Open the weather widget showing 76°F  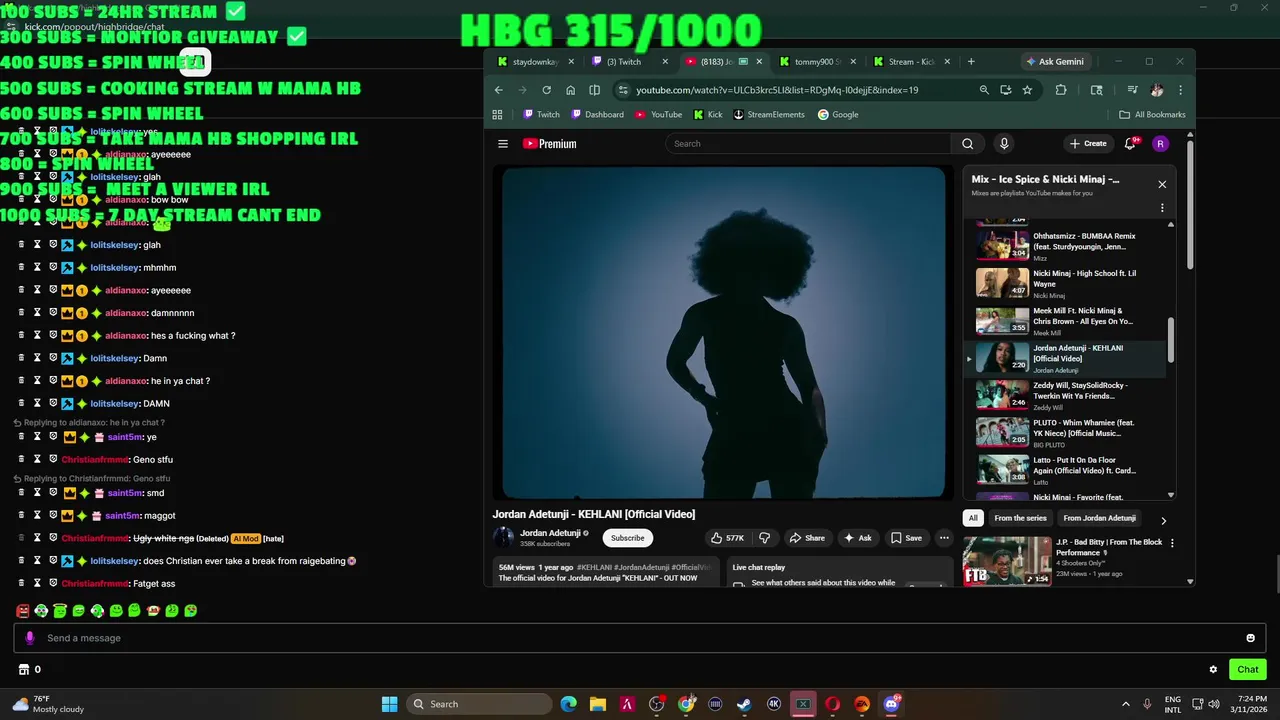tap(48, 704)
